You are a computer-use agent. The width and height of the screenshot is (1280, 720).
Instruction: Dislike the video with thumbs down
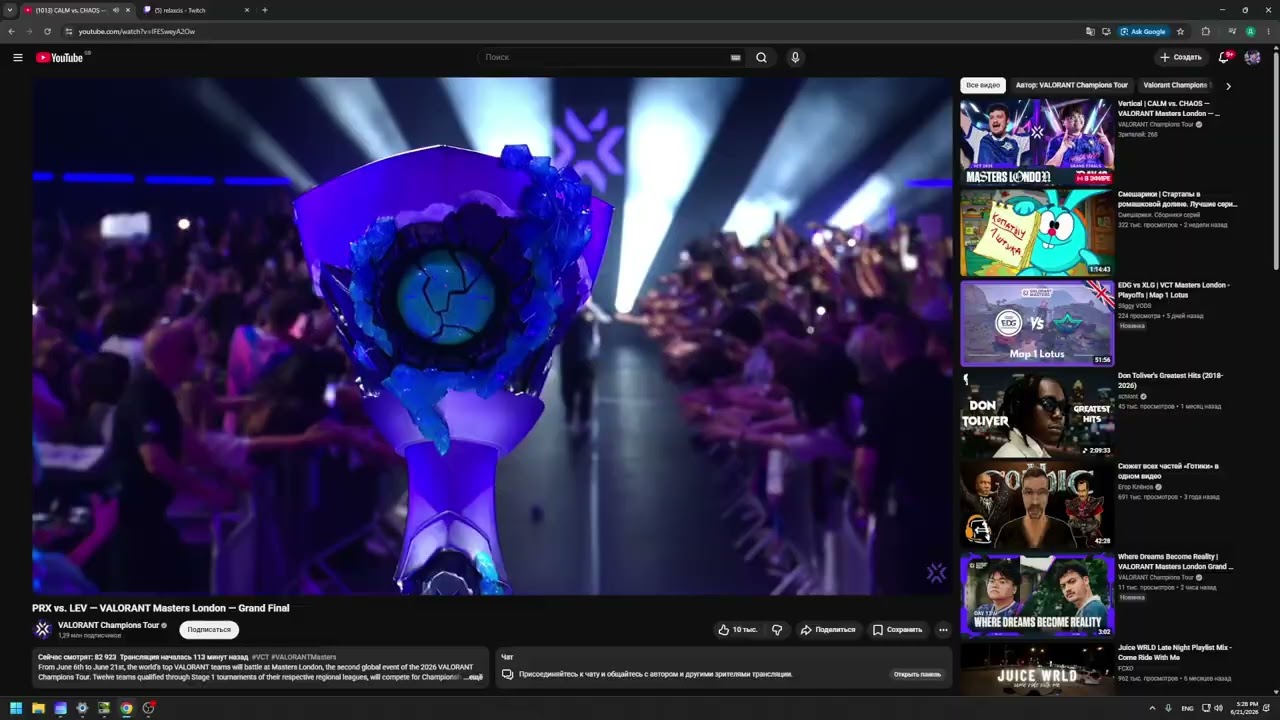click(x=777, y=630)
